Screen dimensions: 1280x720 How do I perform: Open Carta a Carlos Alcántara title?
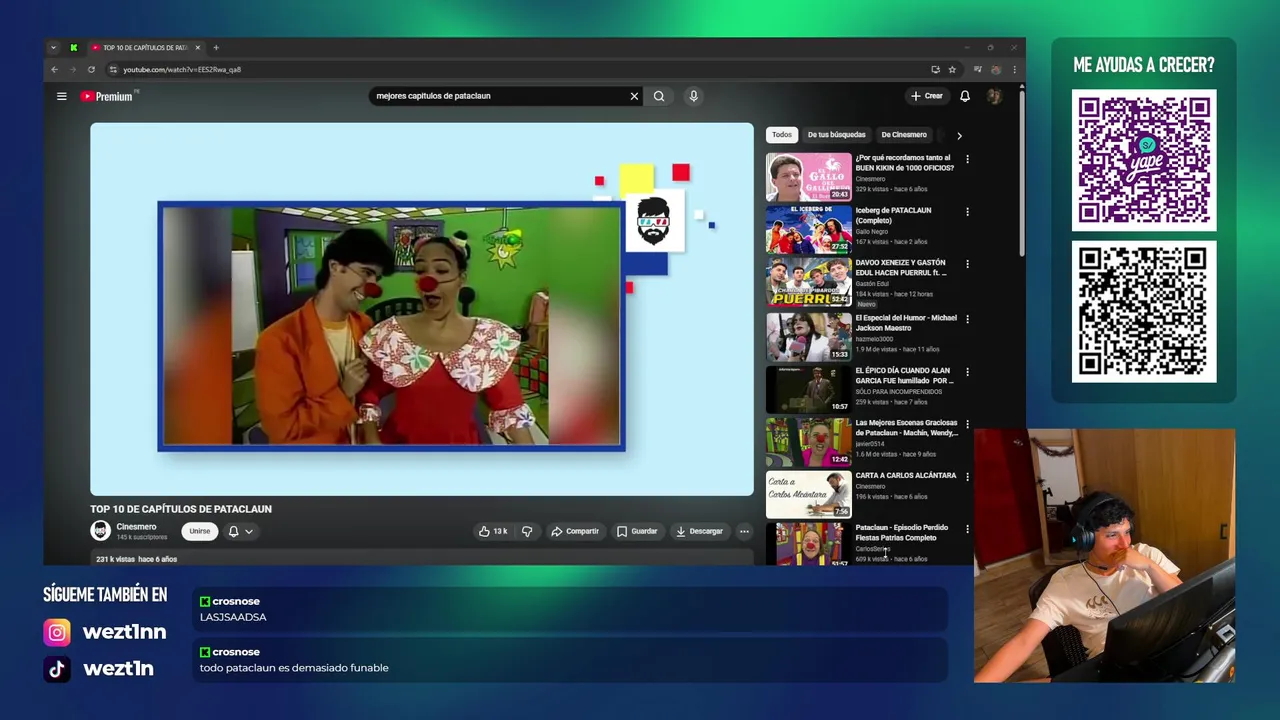(x=906, y=476)
